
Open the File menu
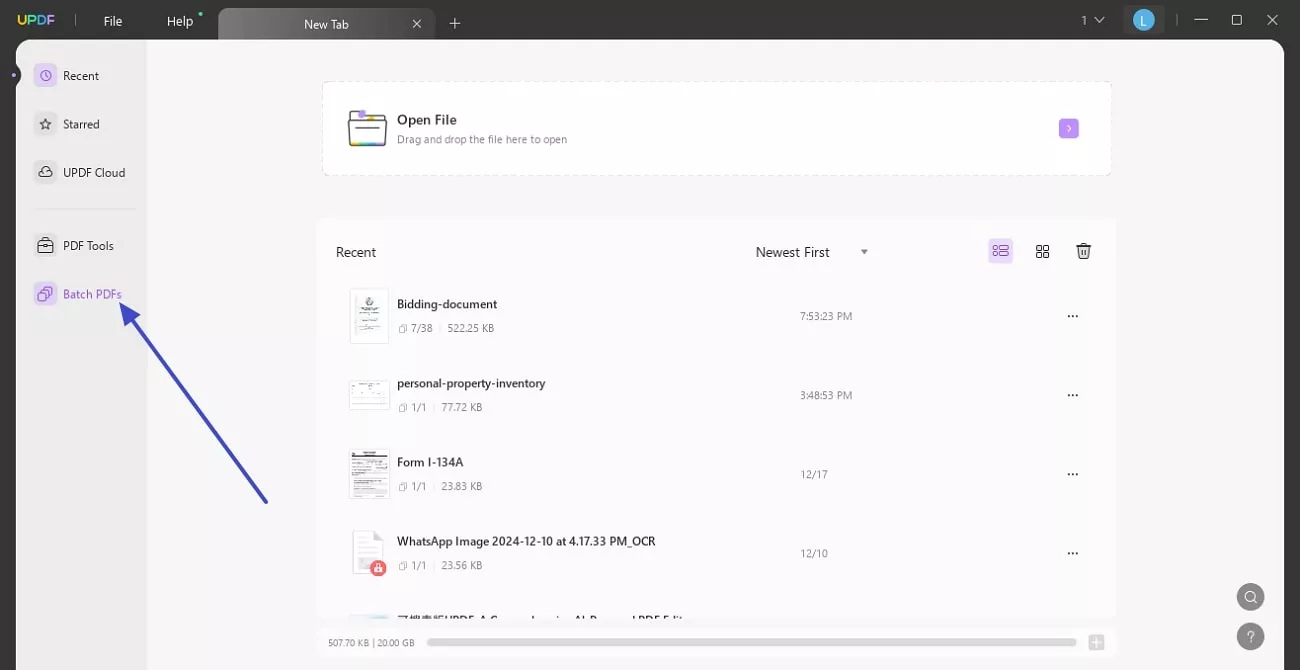point(112,20)
